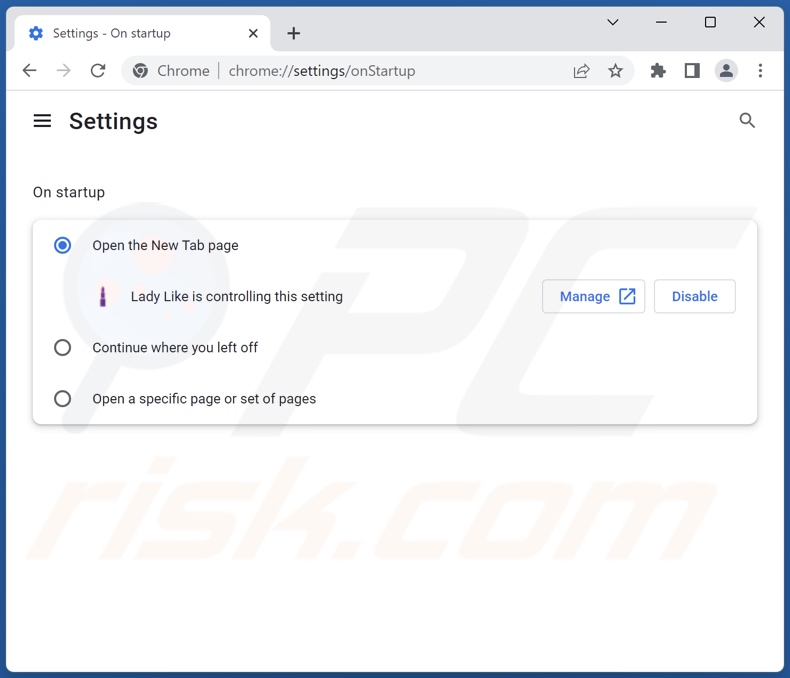Screen dimensions: 790x678
Task: Minimize the Chrome window
Action: 662,22
